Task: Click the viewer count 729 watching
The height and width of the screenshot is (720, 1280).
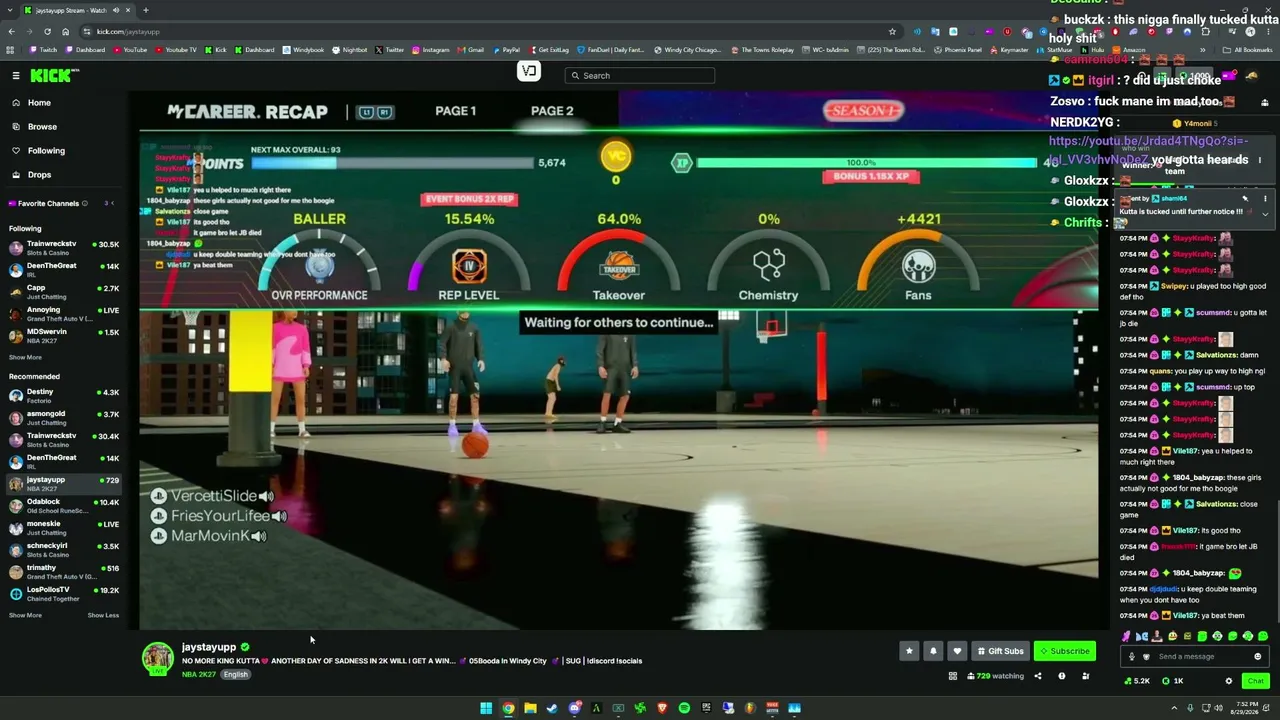Action: pos(994,677)
